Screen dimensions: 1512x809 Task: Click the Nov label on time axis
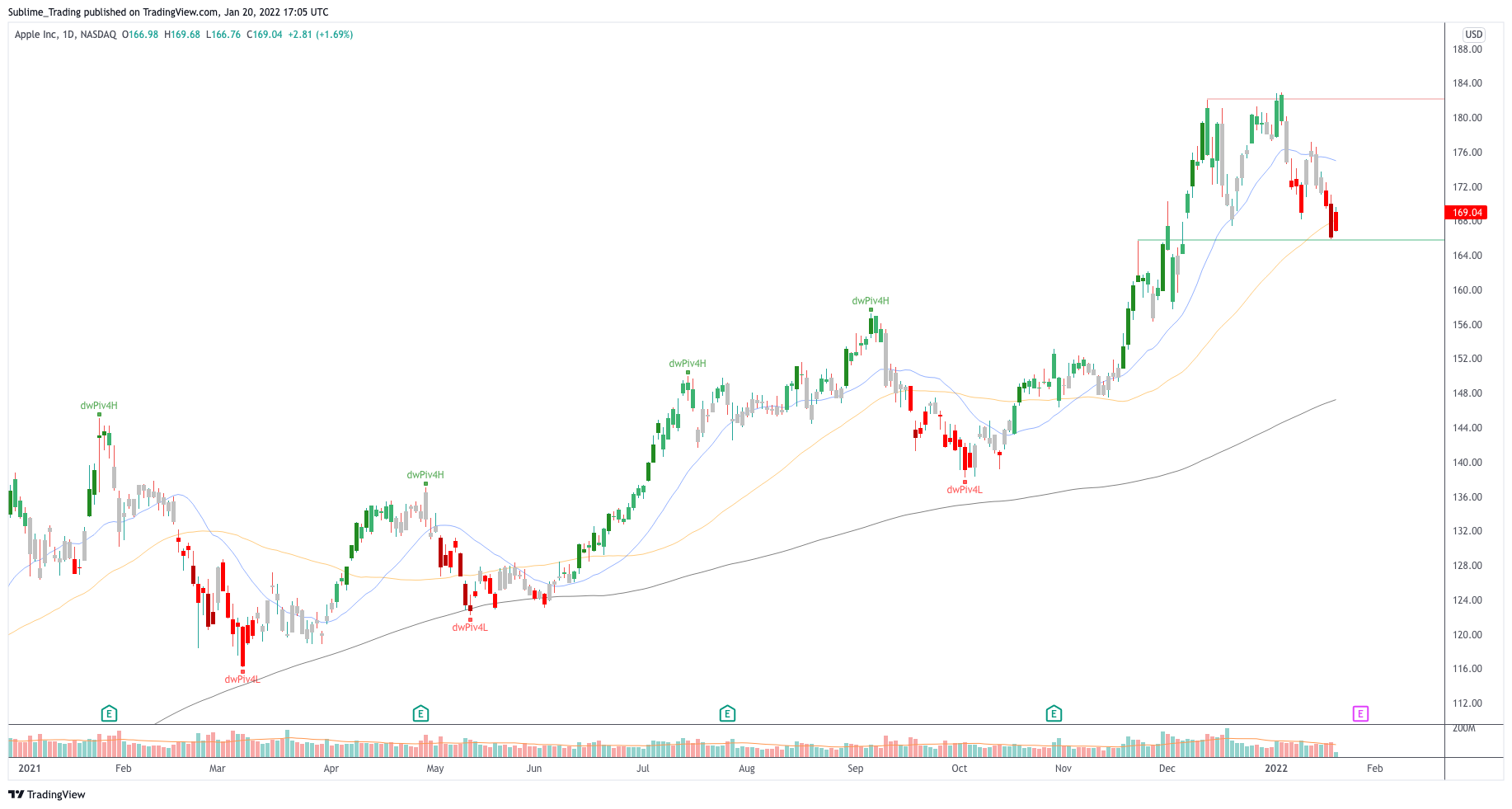pos(1063,769)
